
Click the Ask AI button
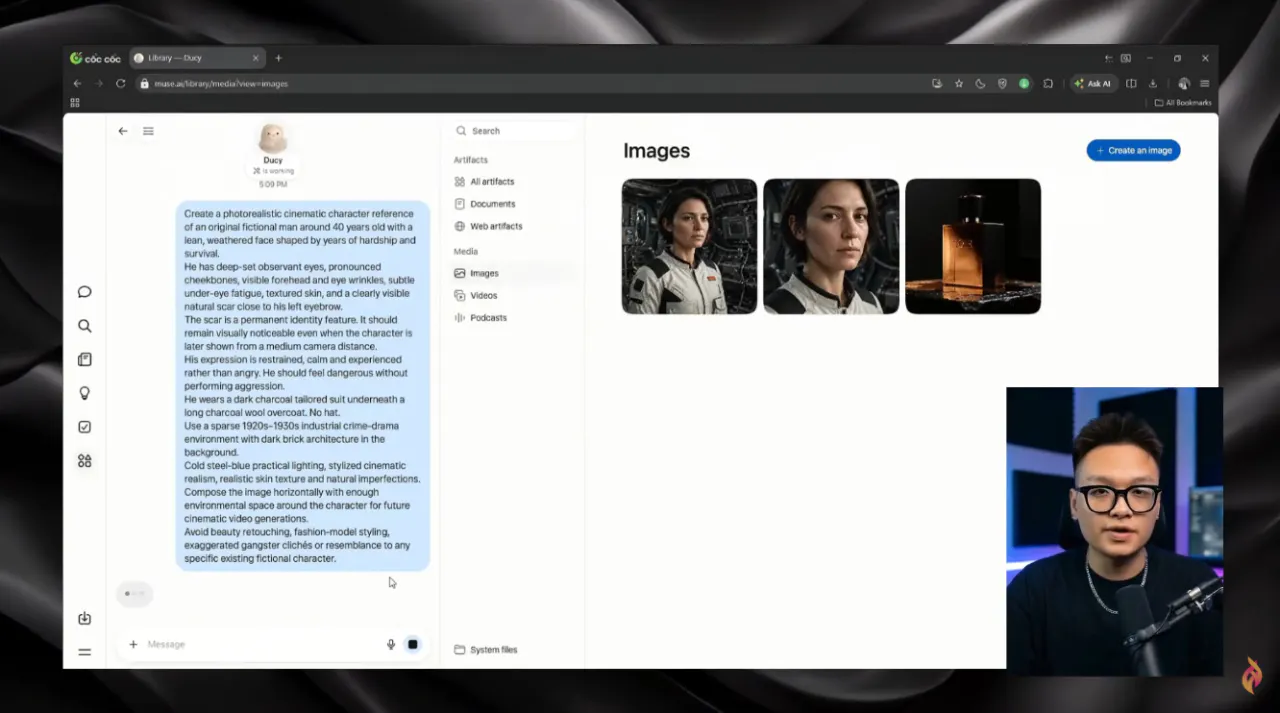pos(1092,83)
